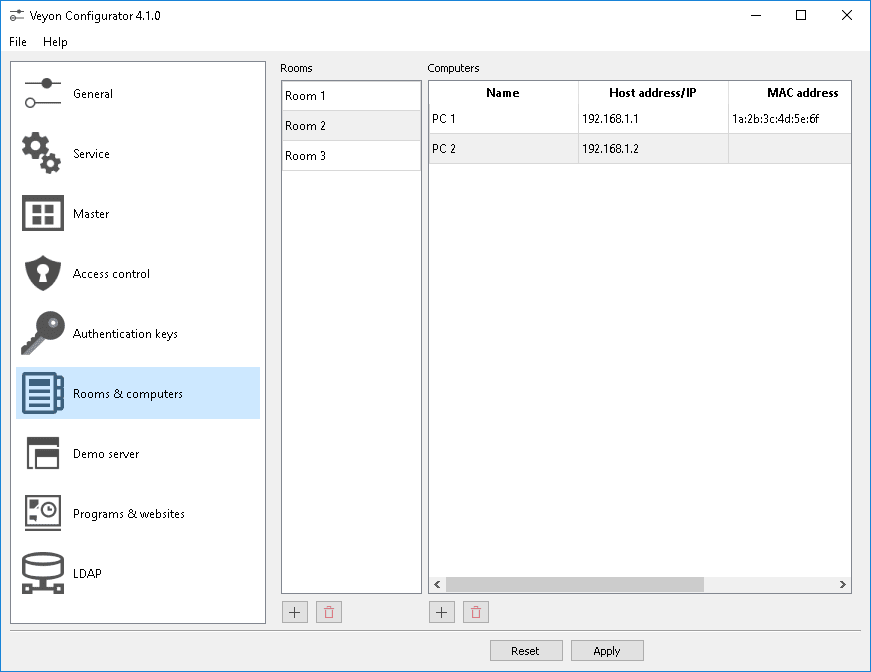Screen dimensions: 871x672
Task: Select the PC 1 computer entry
Action: click(x=499, y=119)
